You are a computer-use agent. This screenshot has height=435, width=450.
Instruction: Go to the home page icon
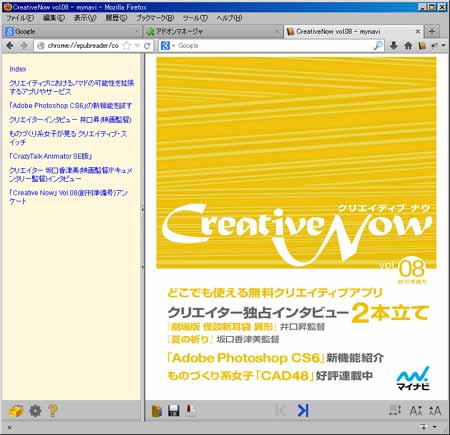pyautogui.click(x=408, y=45)
